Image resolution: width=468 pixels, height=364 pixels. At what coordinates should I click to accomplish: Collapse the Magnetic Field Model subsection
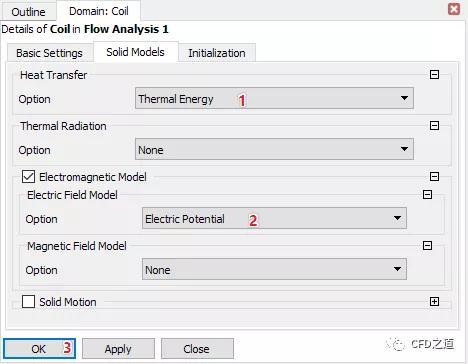pyautogui.click(x=427, y=246)
